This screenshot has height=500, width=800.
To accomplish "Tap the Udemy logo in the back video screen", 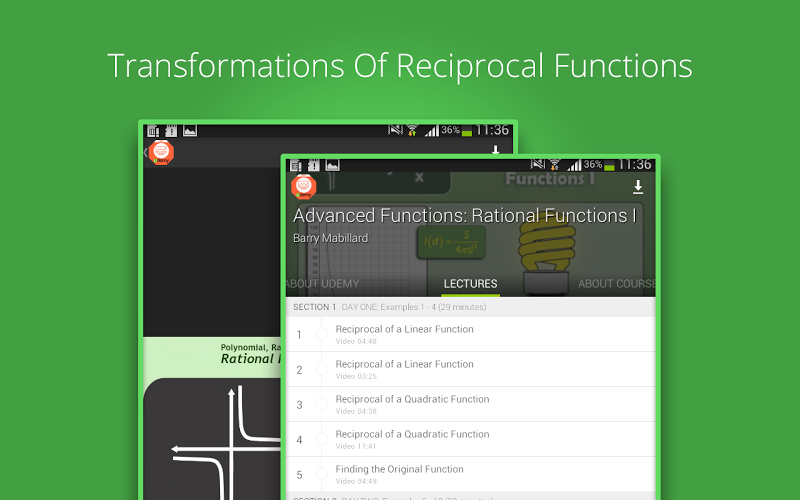I will coord(161,153).
